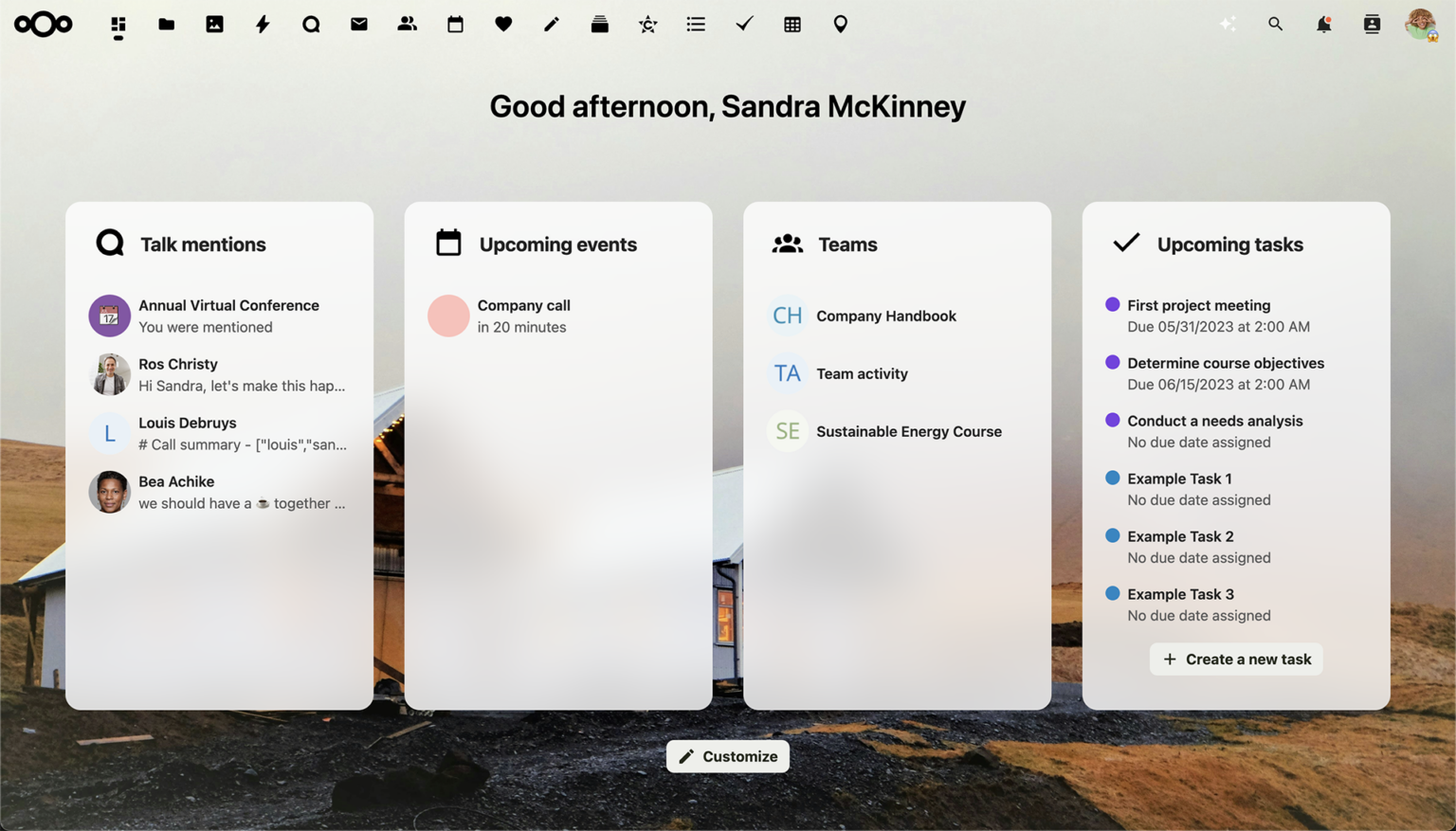Open the Files app folder icon
This screenshot has width=1456, height=831.
click(x=166, y=25)
